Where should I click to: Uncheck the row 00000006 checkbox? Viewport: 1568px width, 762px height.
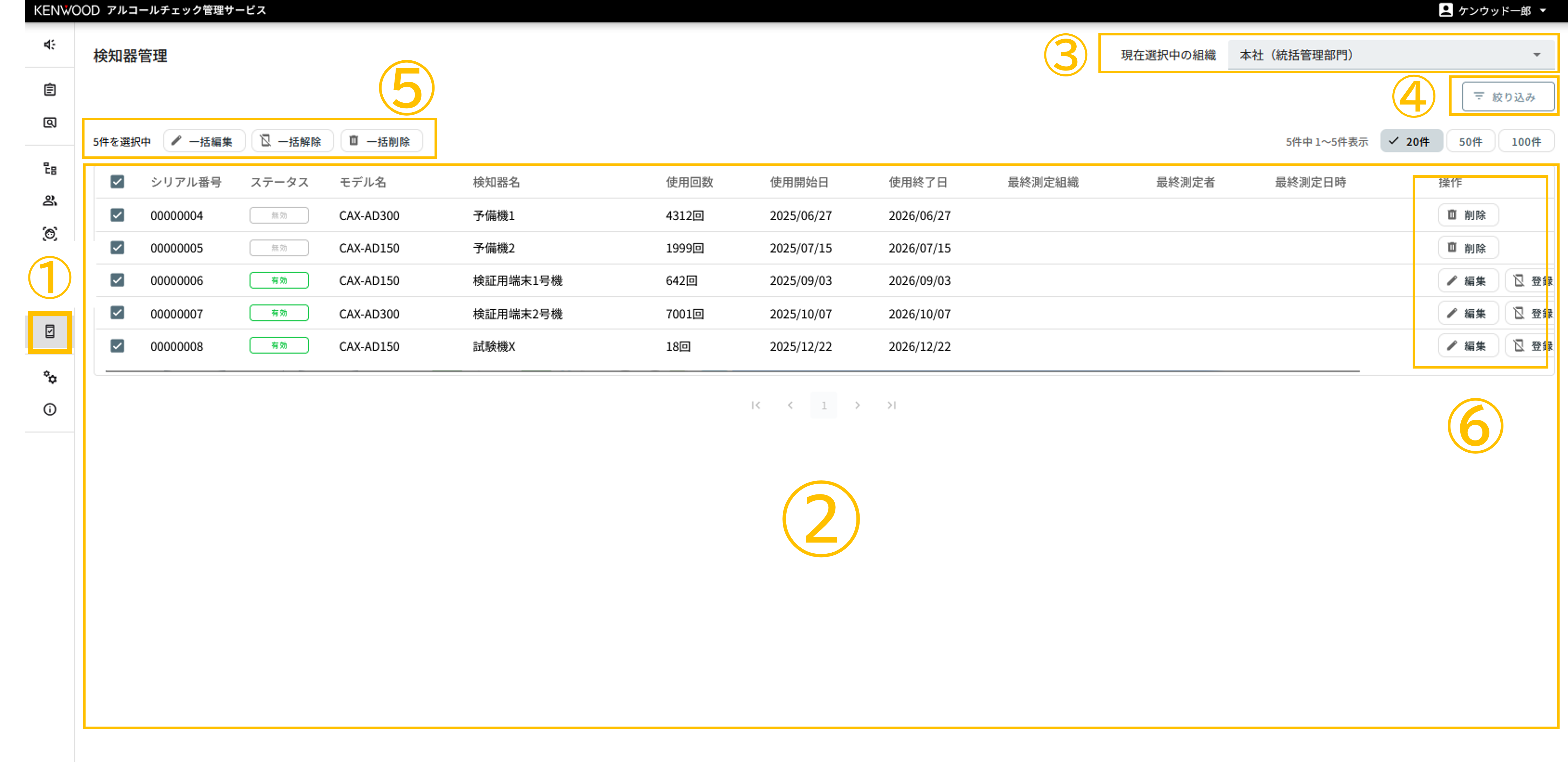coord(117,280)
